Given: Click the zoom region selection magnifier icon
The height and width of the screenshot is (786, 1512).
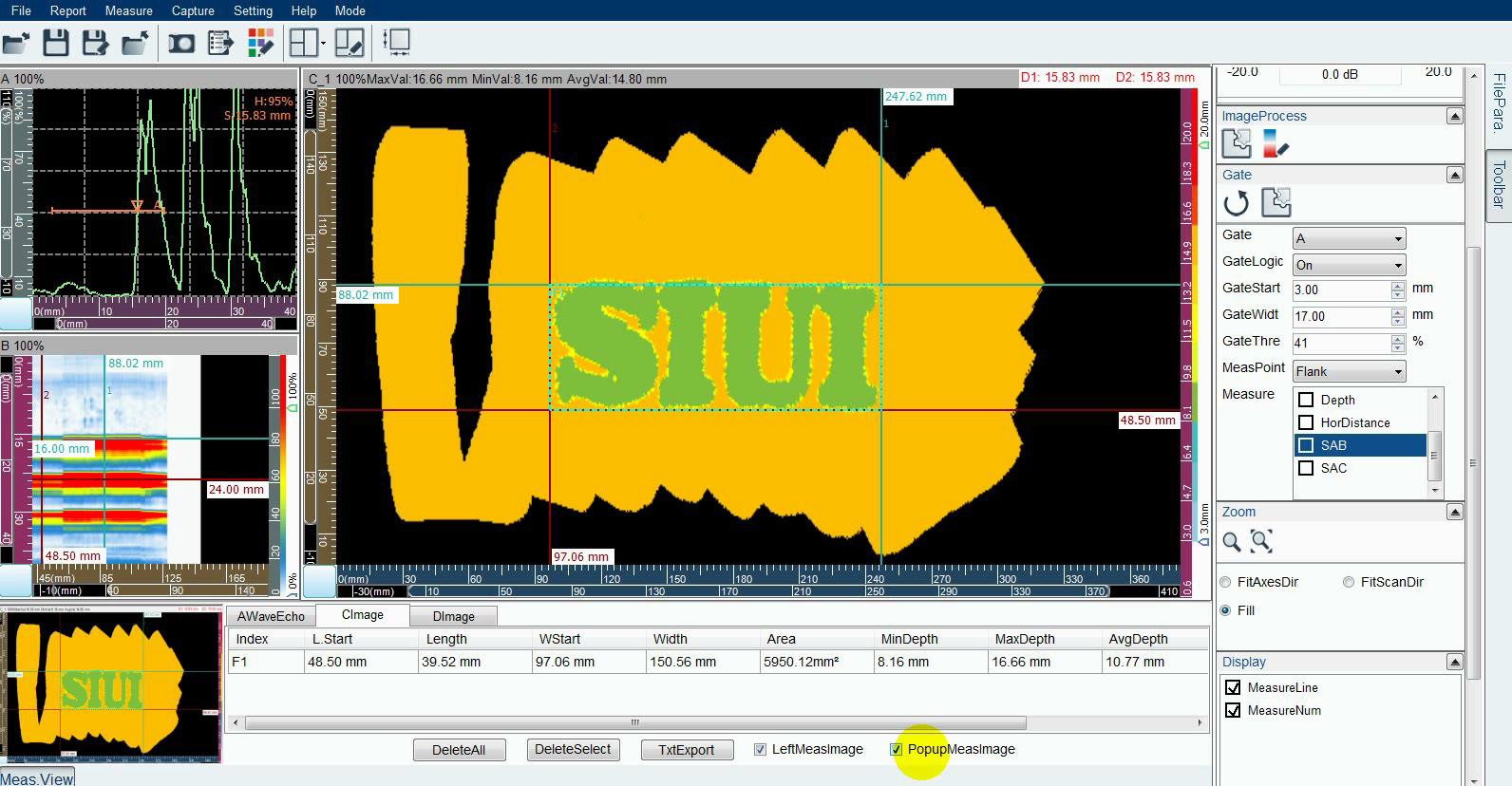Looking at the screenshot, I should 1261,542.
